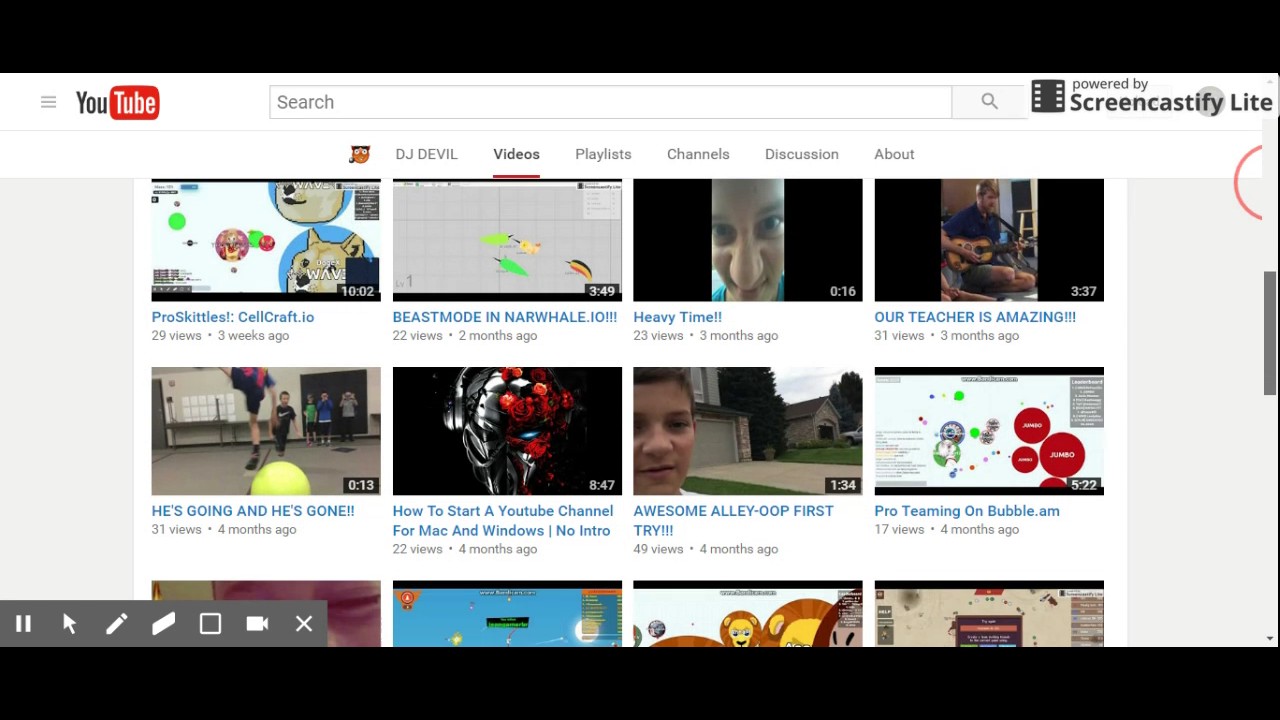1280x720 pixels.
Task: Select the Screencastify rectangle tool
Action: [210, 624]
